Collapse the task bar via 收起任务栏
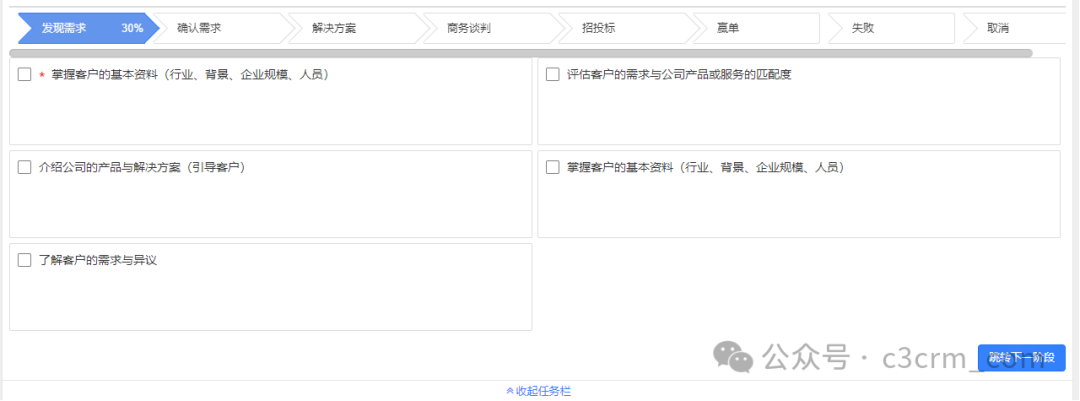This screenshot has width=1080, height=401. click(x=539, y=391)
